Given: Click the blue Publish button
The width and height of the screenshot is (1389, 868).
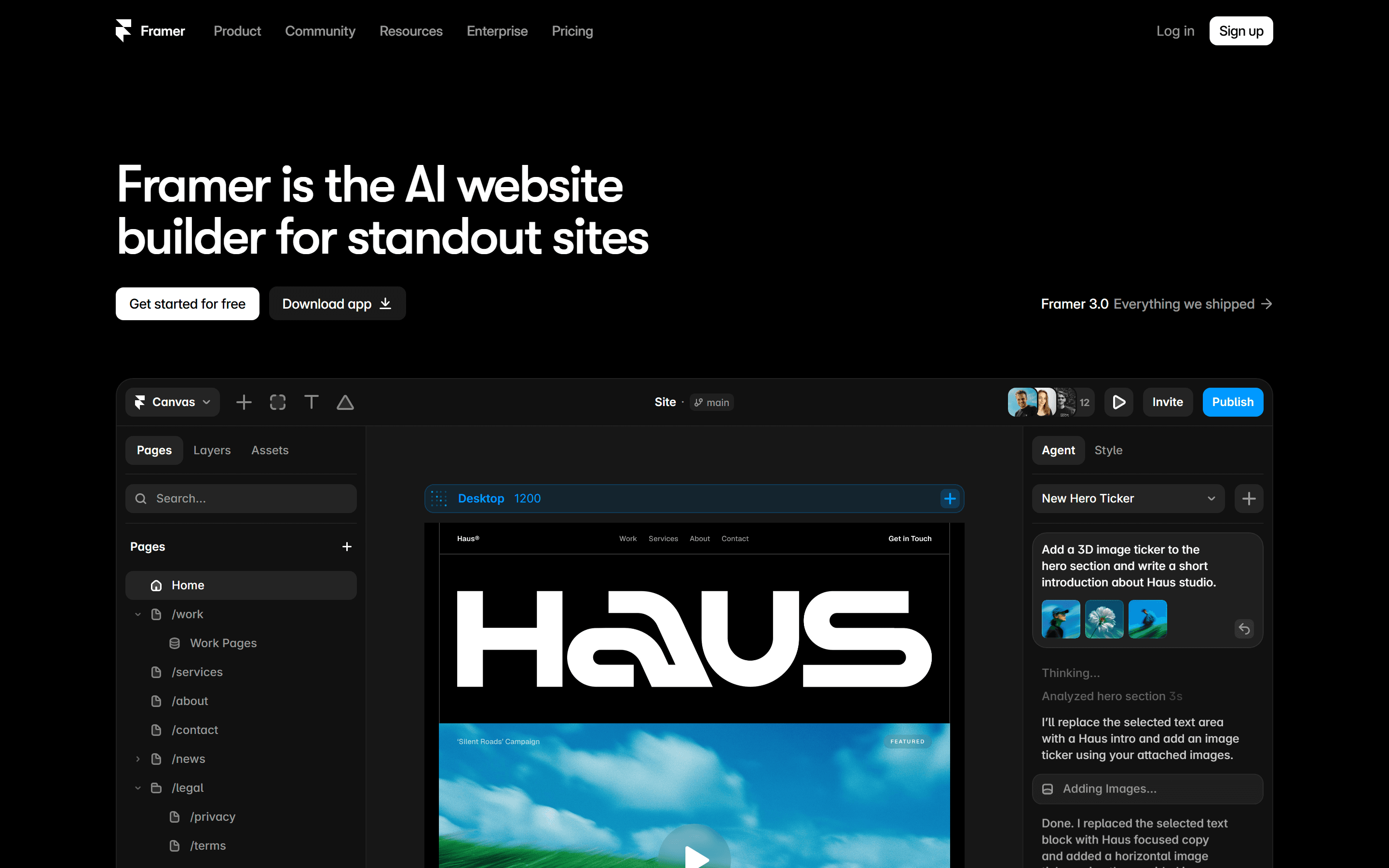Looking at the screenshot, I should tap(1233, 403).
